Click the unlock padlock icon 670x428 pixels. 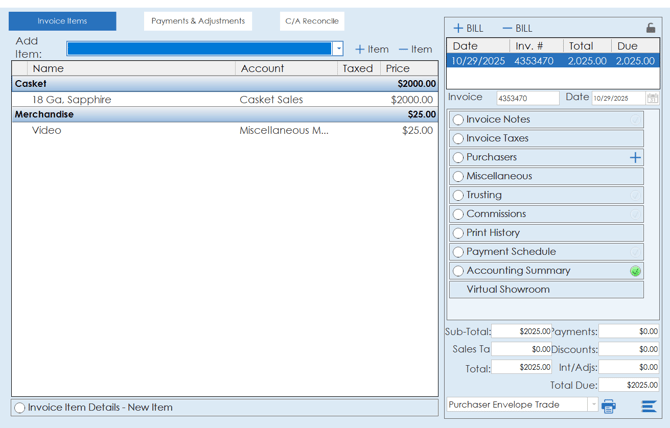(x=650, y=28)
